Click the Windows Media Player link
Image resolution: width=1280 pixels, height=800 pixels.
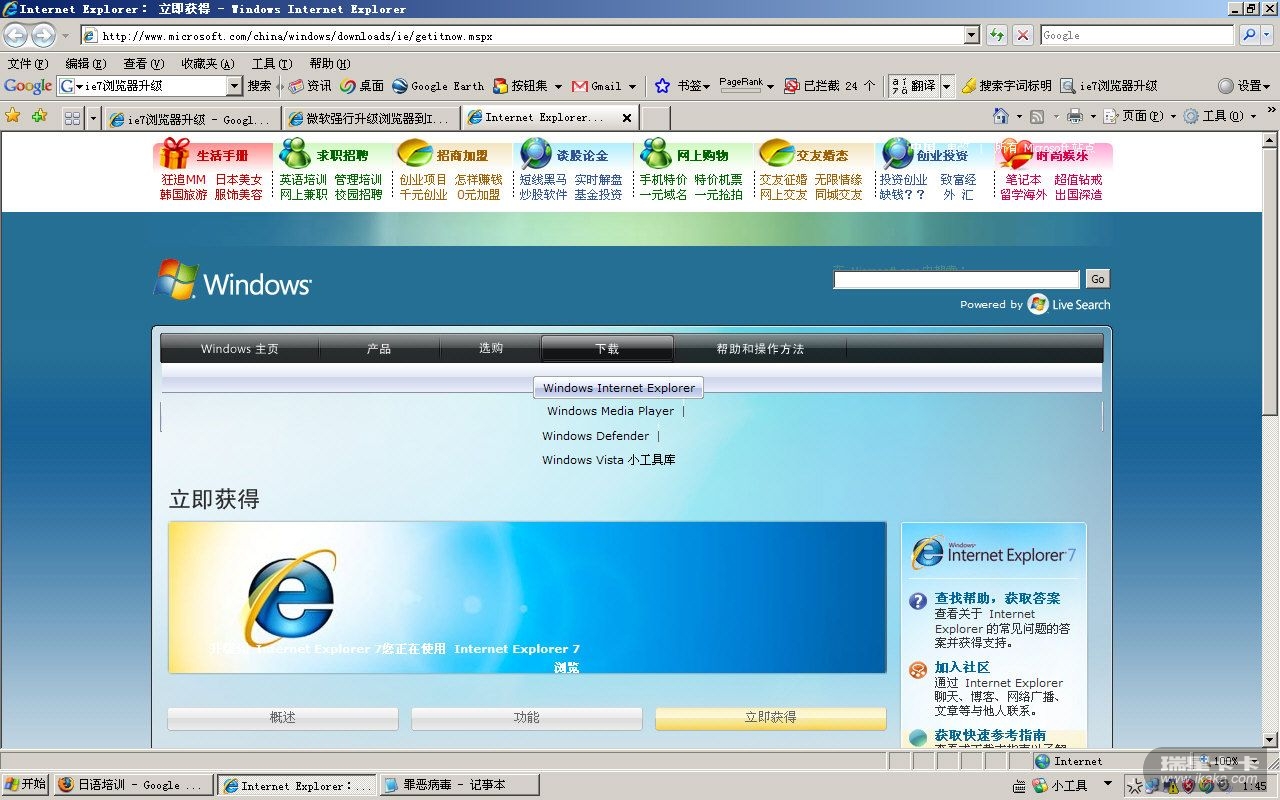pos(611,411)
